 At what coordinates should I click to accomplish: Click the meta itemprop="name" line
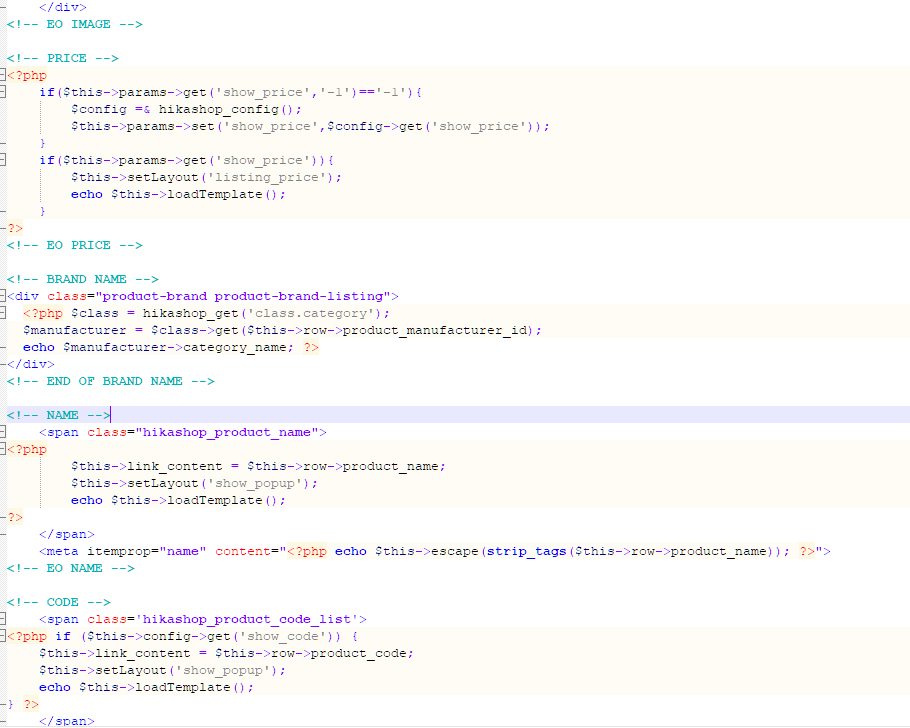coord(435,551)
